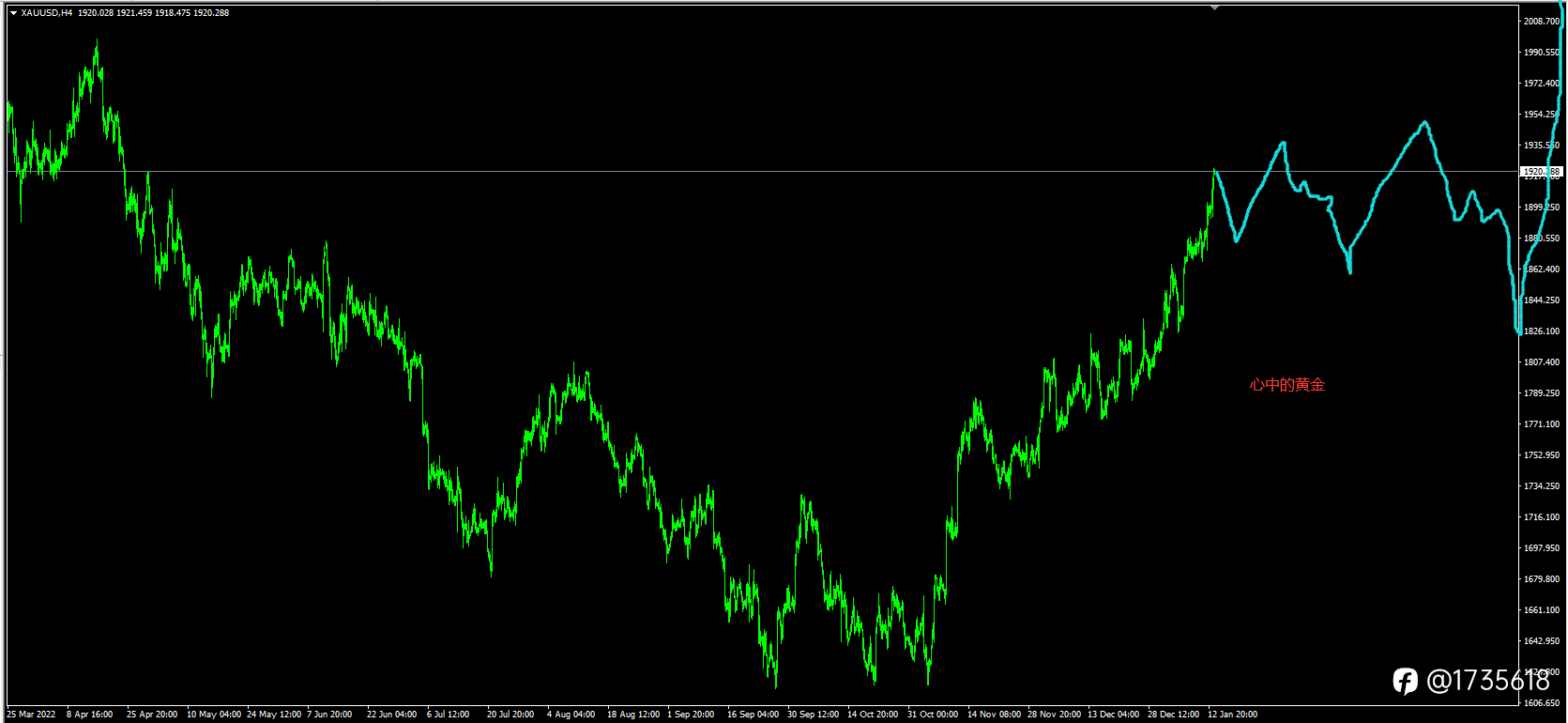The image size is (1568, 723).
Task: Click the 16 Sep 04:00 time label
Action: click(754, 715)
